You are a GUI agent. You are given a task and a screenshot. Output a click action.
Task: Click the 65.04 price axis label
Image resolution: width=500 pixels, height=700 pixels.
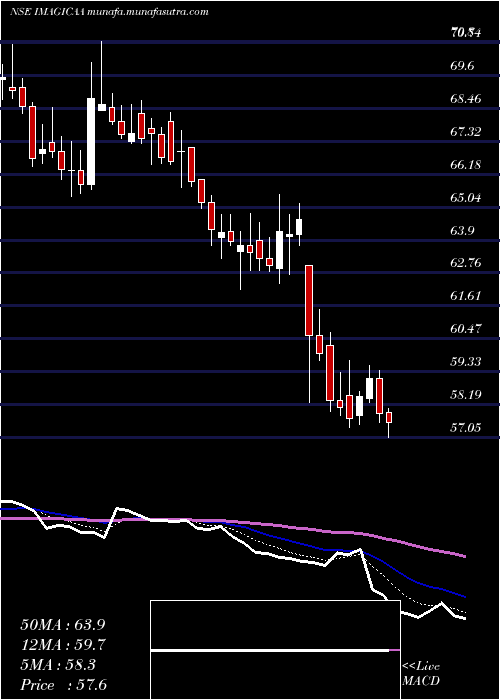pos(466,197)
